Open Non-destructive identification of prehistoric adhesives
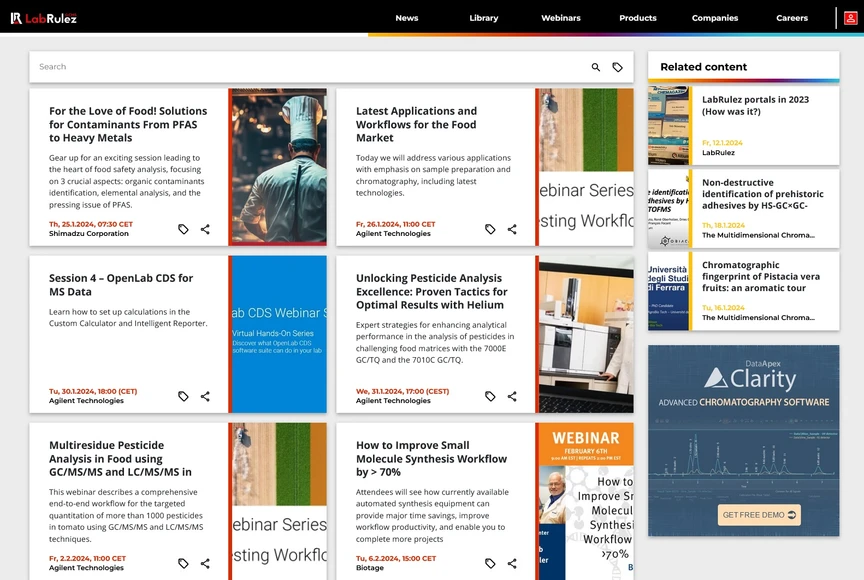 point(763,194)
